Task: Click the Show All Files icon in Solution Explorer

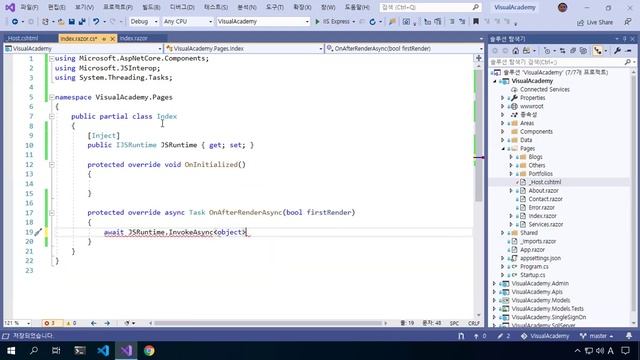Action: pos(584,51)
